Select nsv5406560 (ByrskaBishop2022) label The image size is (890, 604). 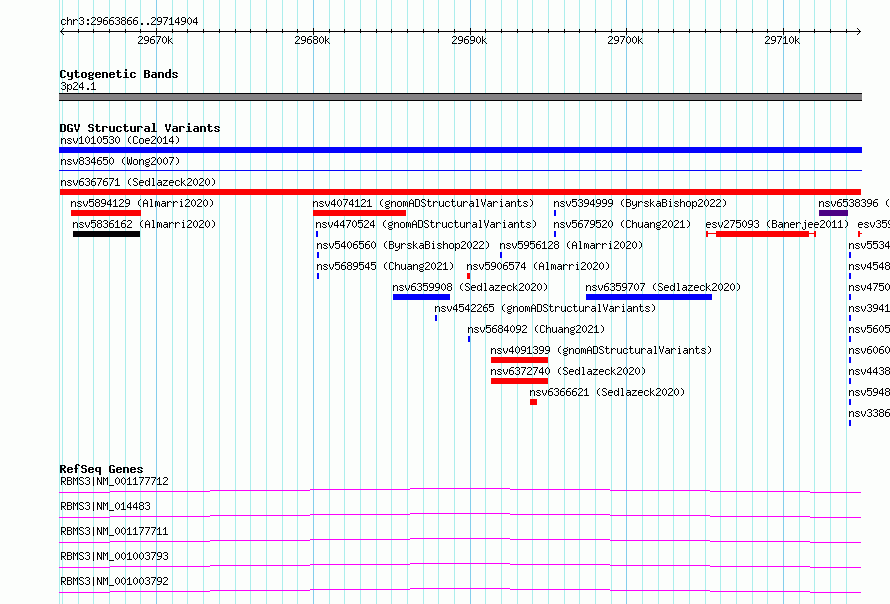pyautogui.click(x=403, y=245)
